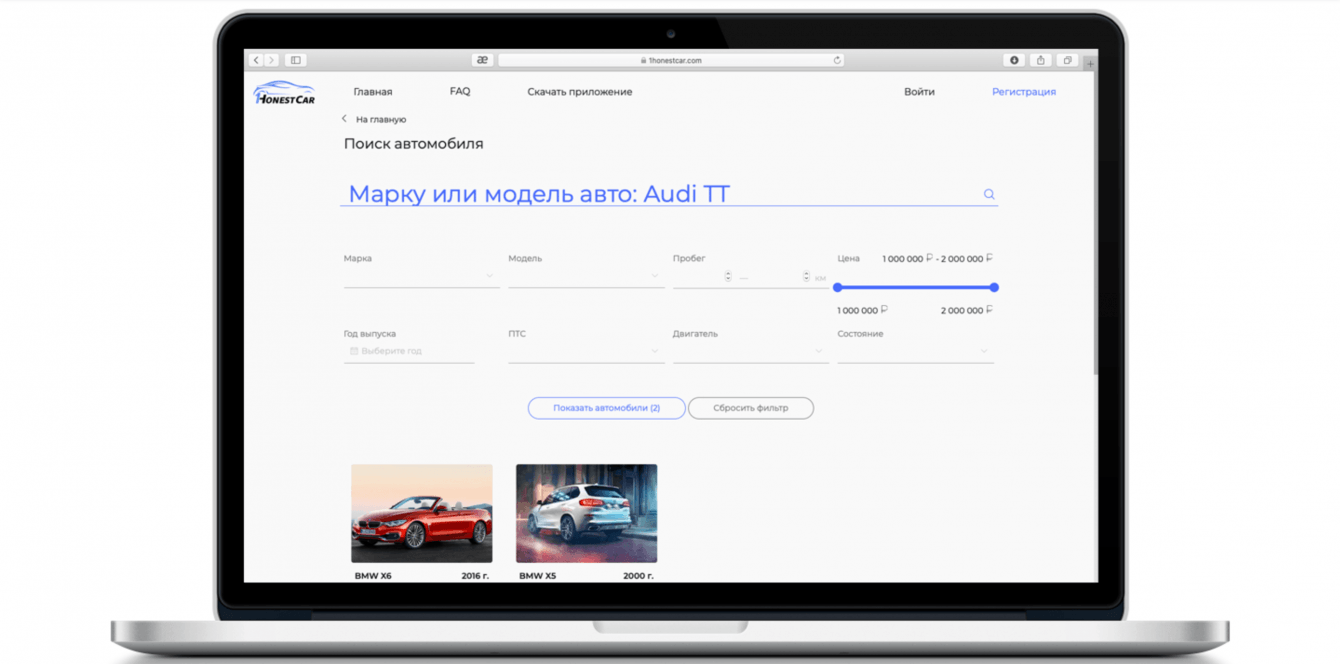Click the Safari share icon

pos(1041,60)
